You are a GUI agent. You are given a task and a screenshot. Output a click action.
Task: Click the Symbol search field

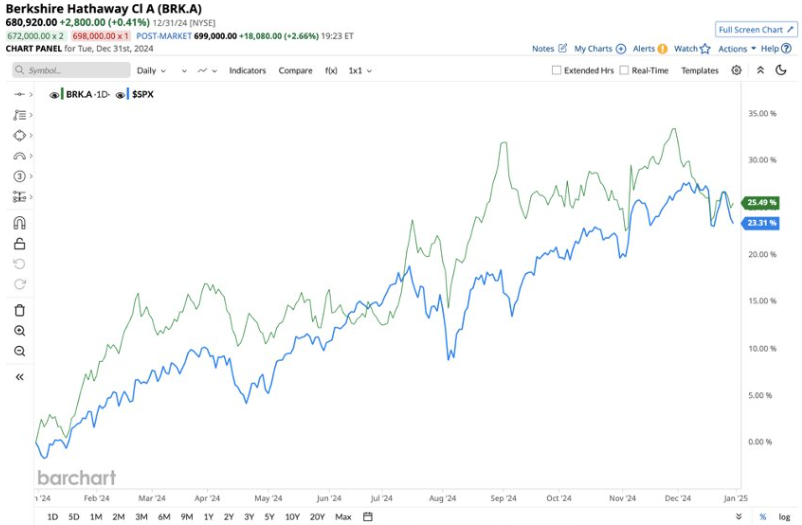pyautogui.click(x=71, y=70)
